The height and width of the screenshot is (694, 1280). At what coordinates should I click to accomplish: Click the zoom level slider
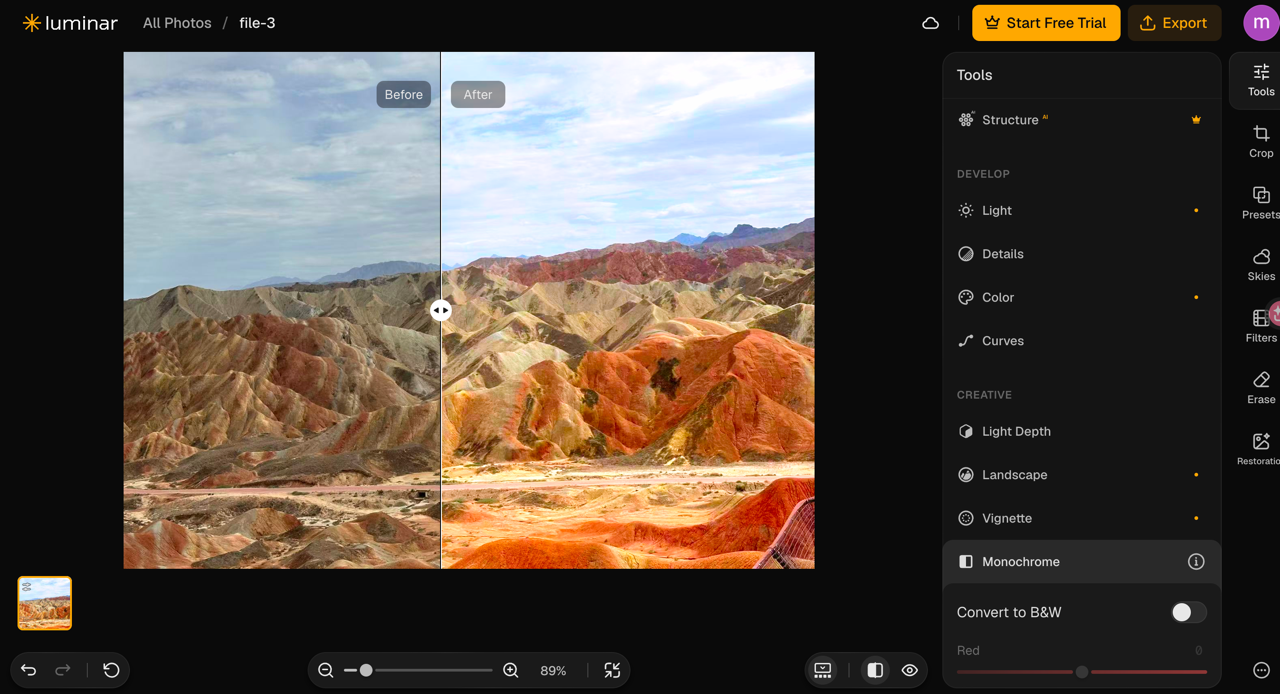pyautogui.click(x=418, y=671)
